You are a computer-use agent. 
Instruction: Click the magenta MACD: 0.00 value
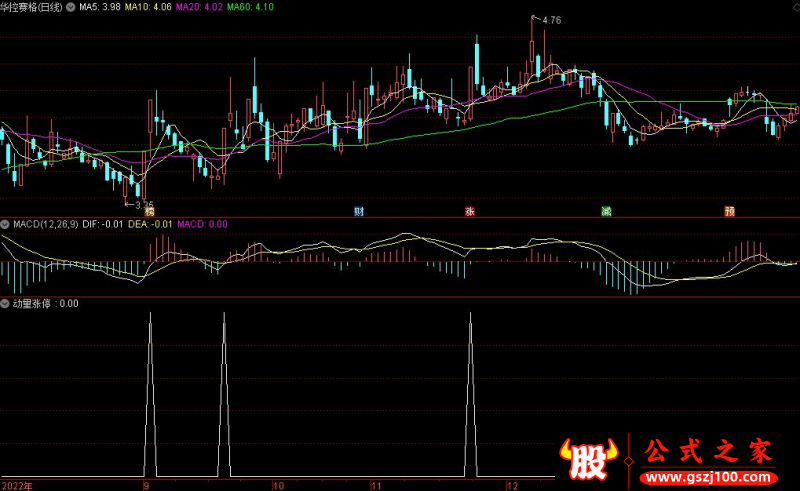point(203,224)
